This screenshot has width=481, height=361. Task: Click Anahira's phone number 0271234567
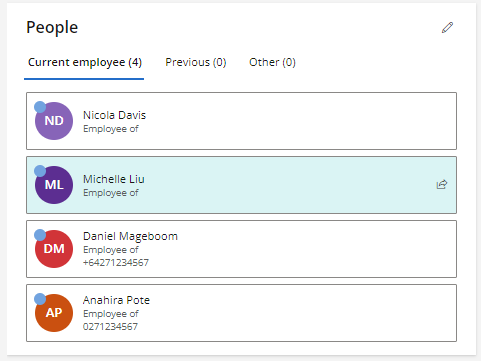110,327
